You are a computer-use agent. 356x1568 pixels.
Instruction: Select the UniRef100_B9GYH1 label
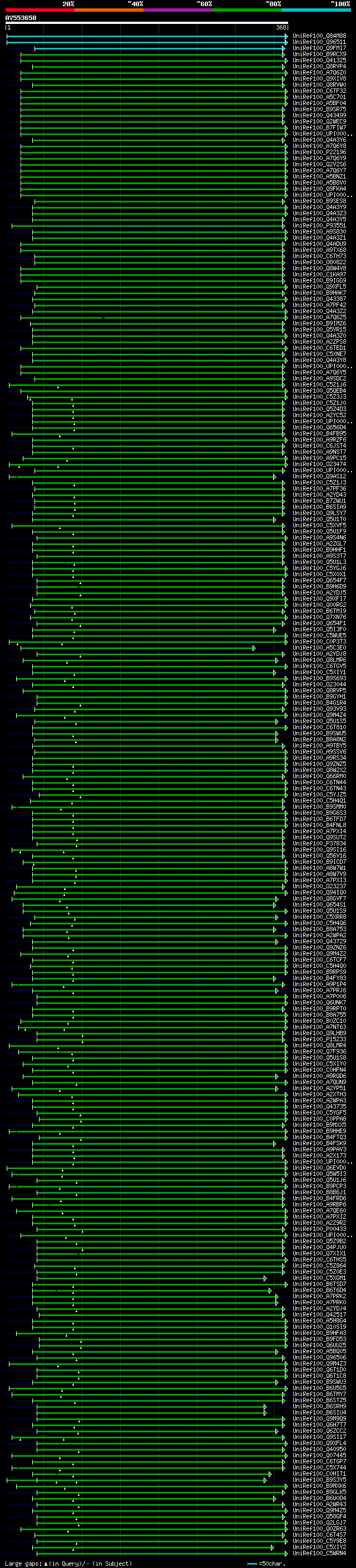pyautogui.click(x=319, y=696)
